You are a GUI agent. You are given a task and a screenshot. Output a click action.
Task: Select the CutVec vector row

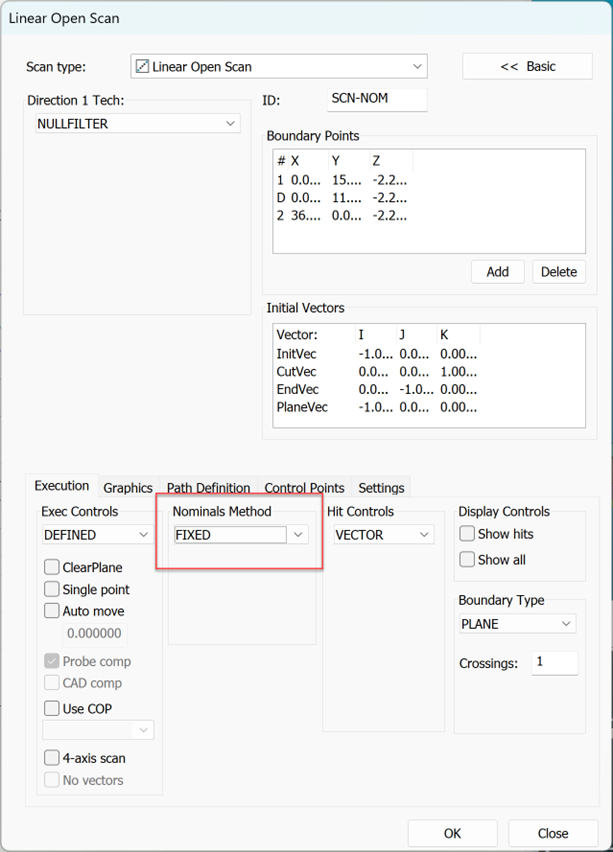point(377,372)
